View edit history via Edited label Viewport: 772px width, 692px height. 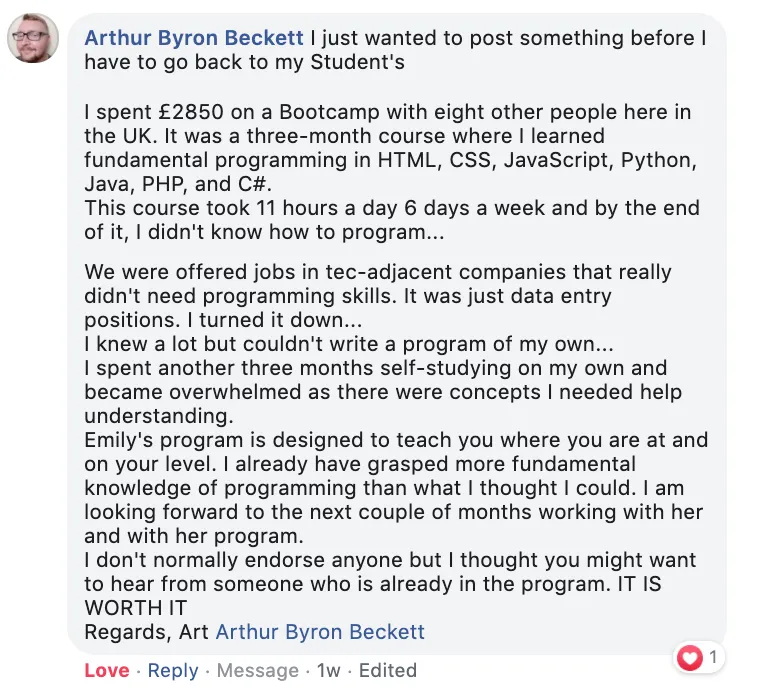coord(387,670)
